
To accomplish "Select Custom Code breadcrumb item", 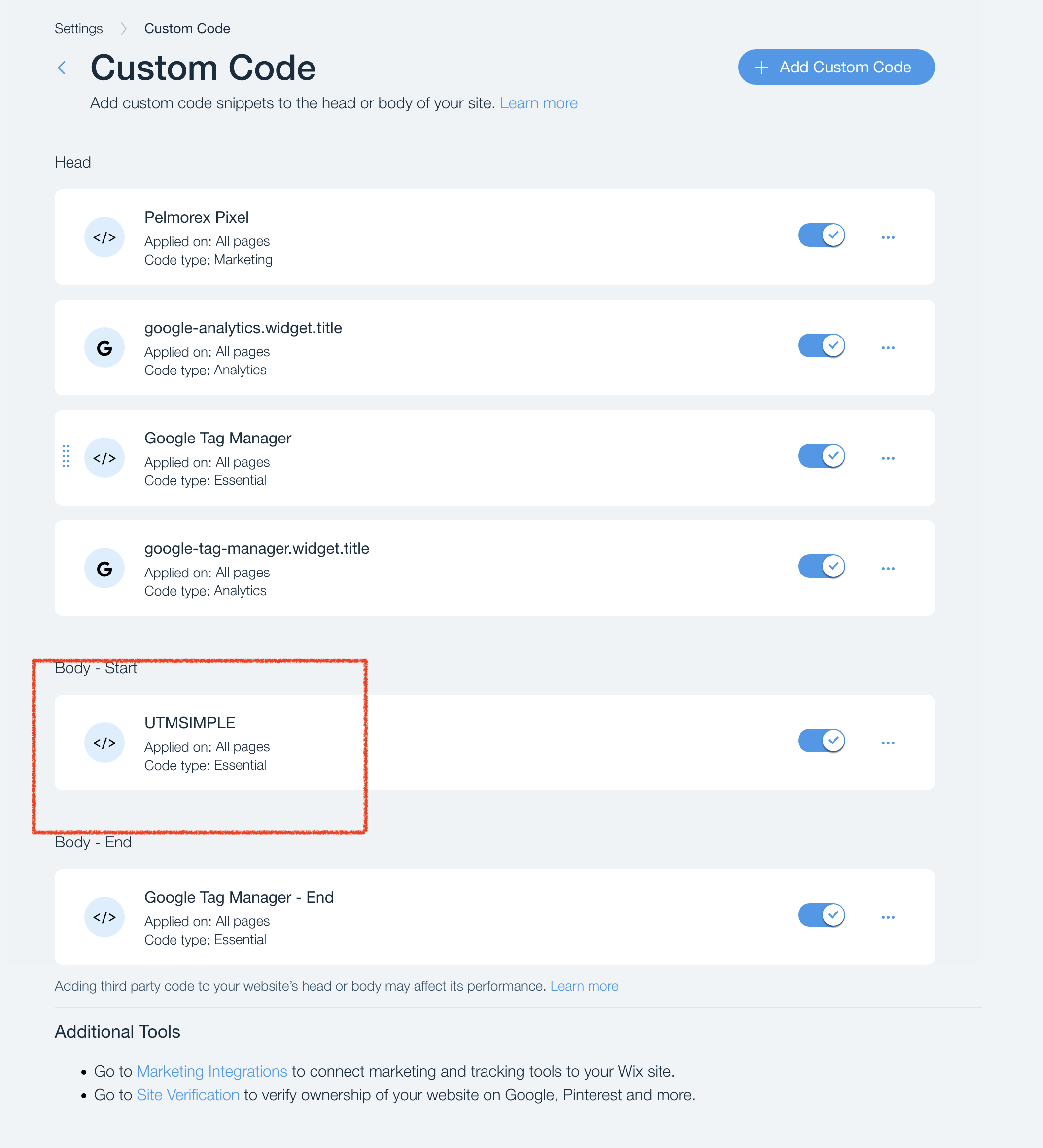I will point(187,29).
